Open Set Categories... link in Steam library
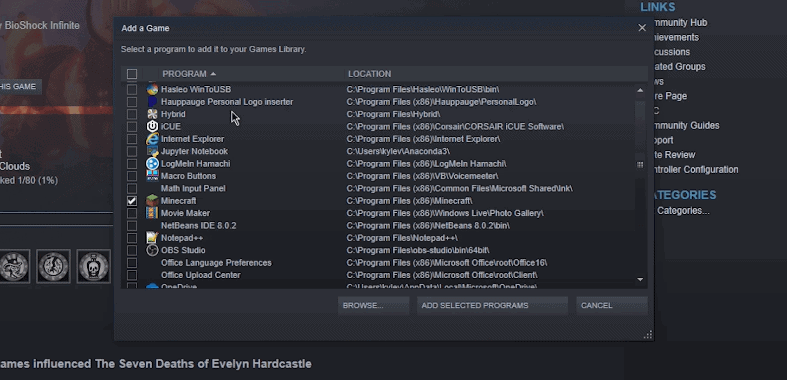The width and height of the screenshot is (787, 380). point(683,211)
